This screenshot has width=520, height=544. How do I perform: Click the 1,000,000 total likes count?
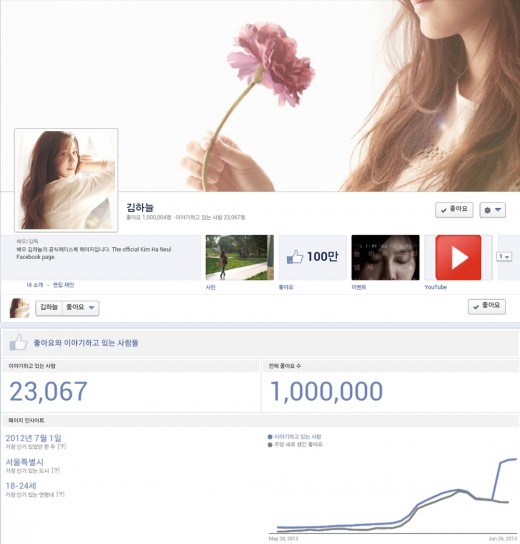(326, 391)
